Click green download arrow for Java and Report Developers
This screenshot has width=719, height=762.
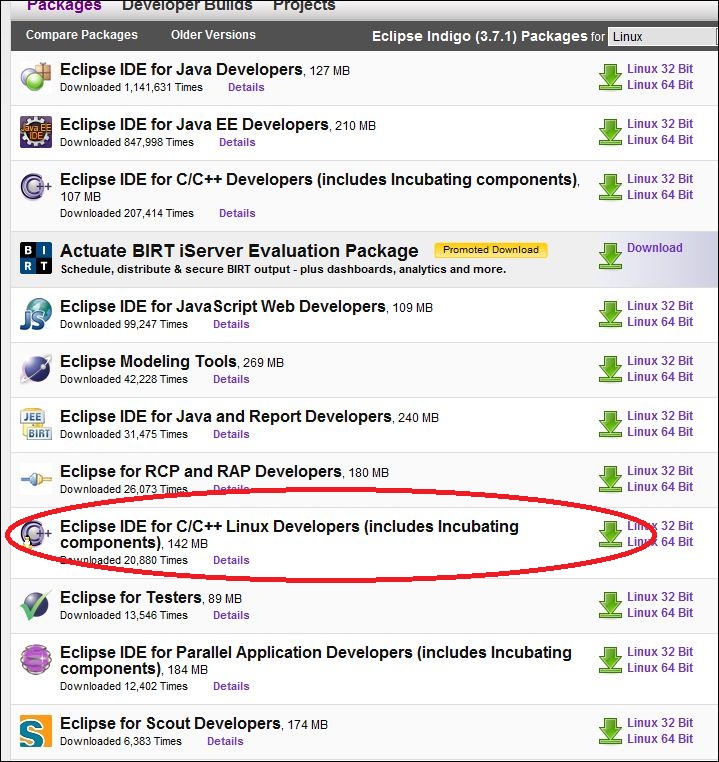point(610,423)
